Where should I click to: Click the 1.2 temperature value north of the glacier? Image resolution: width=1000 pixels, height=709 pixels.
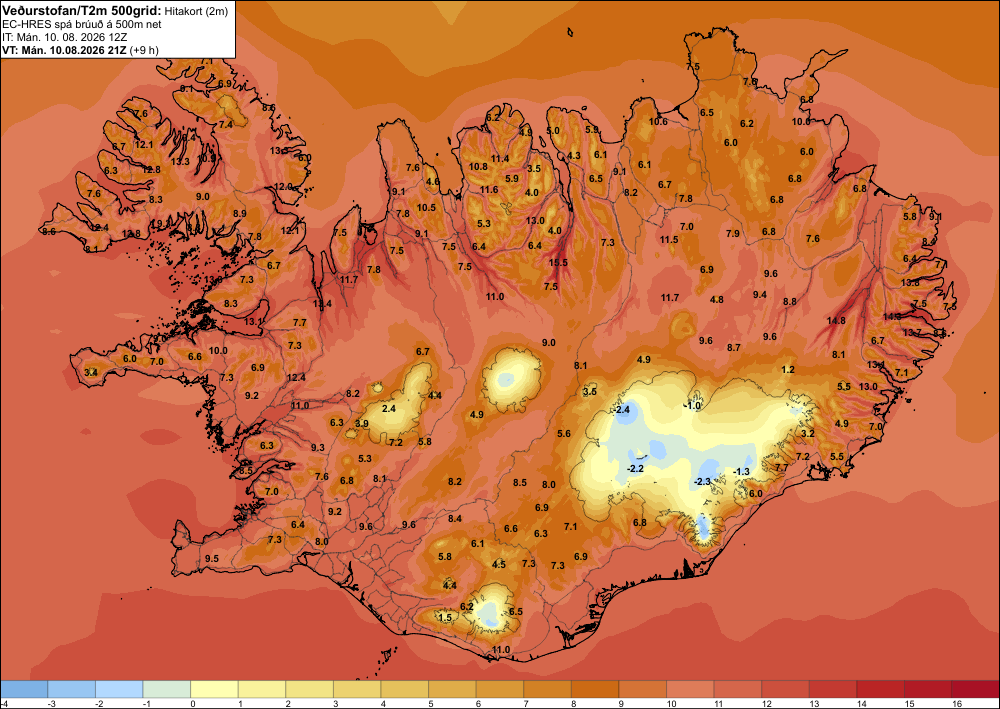[788, 370]
